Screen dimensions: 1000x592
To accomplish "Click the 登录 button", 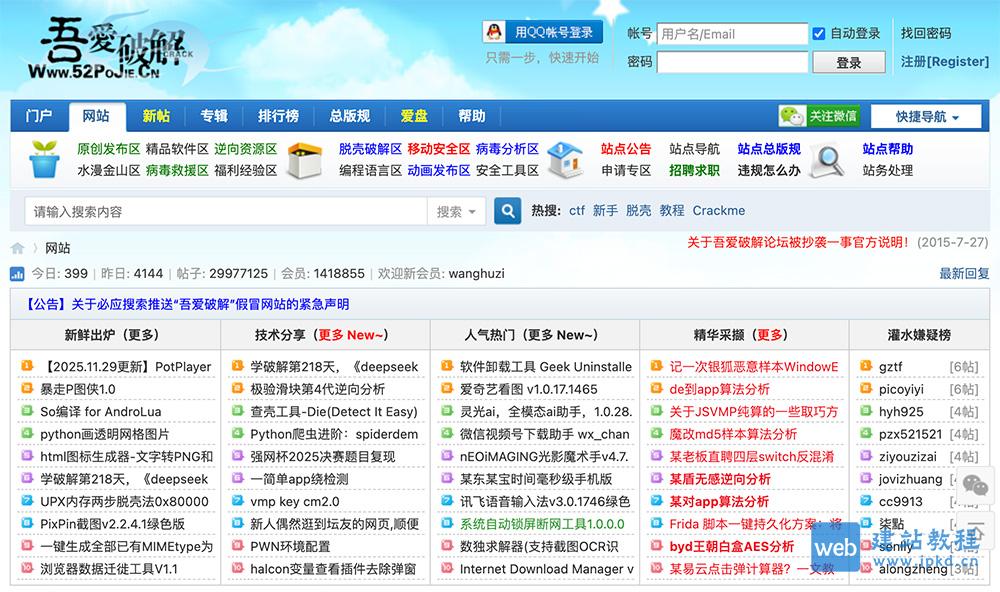I will (848, 62).
